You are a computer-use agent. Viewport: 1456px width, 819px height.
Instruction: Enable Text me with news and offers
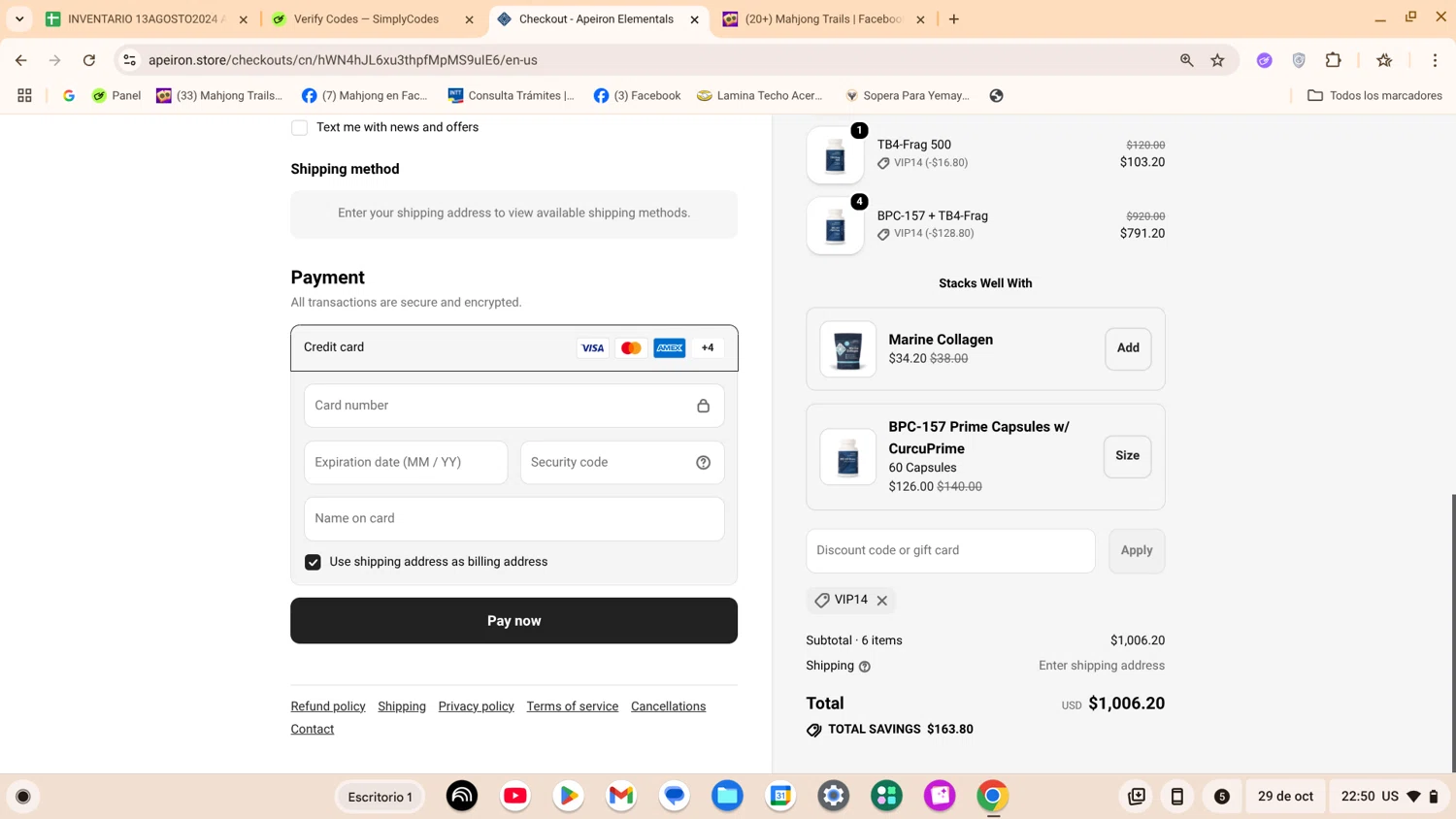299,127
